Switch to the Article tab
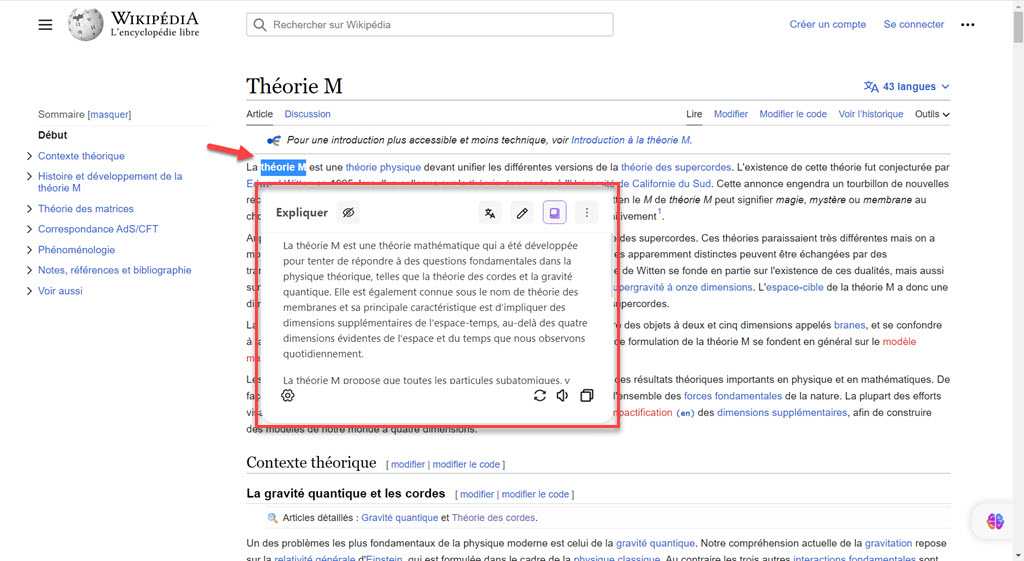 click(259, 114)
